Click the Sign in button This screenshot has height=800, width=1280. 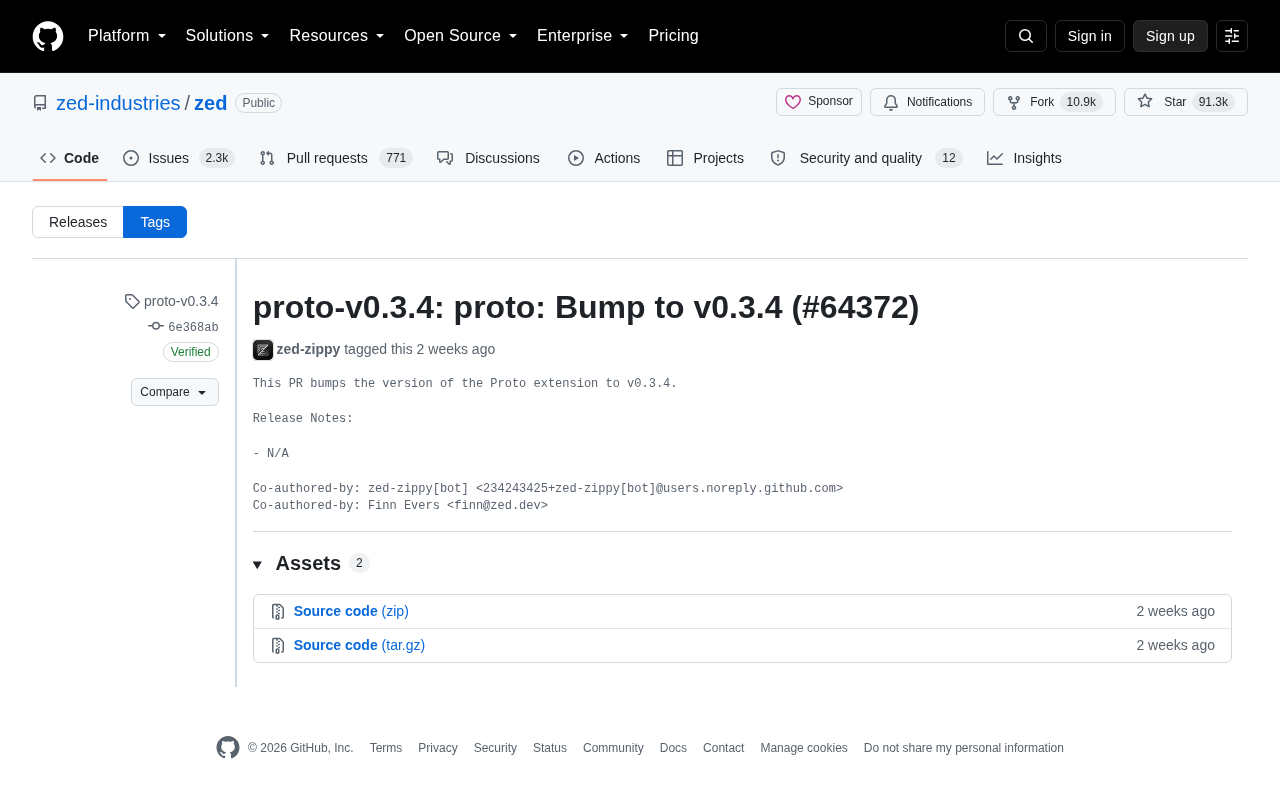pos(1090,36)
